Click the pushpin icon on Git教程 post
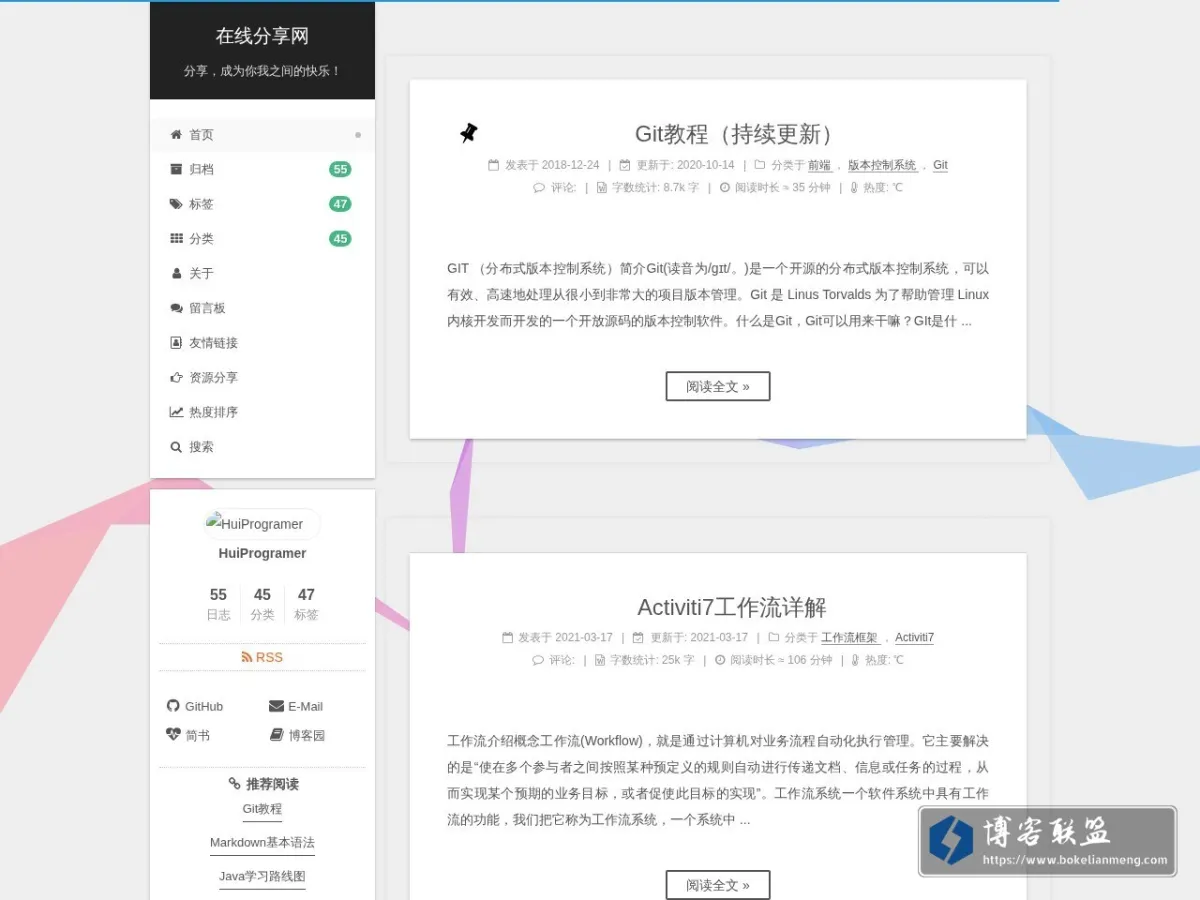1200x900 pixels. (468, 133)
